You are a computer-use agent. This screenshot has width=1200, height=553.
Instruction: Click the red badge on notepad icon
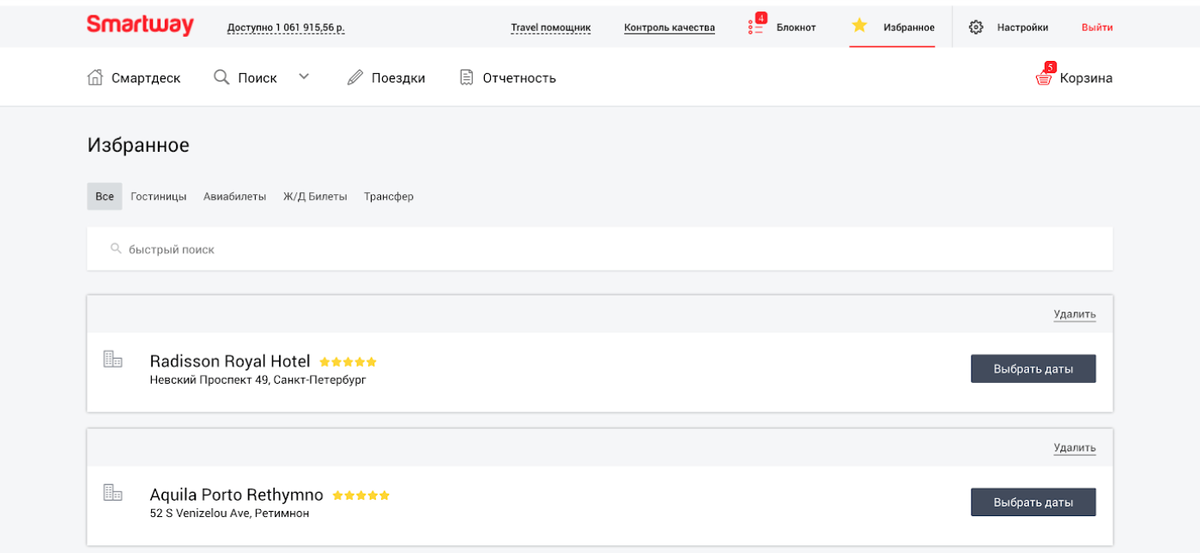click(x=761, y=18)
